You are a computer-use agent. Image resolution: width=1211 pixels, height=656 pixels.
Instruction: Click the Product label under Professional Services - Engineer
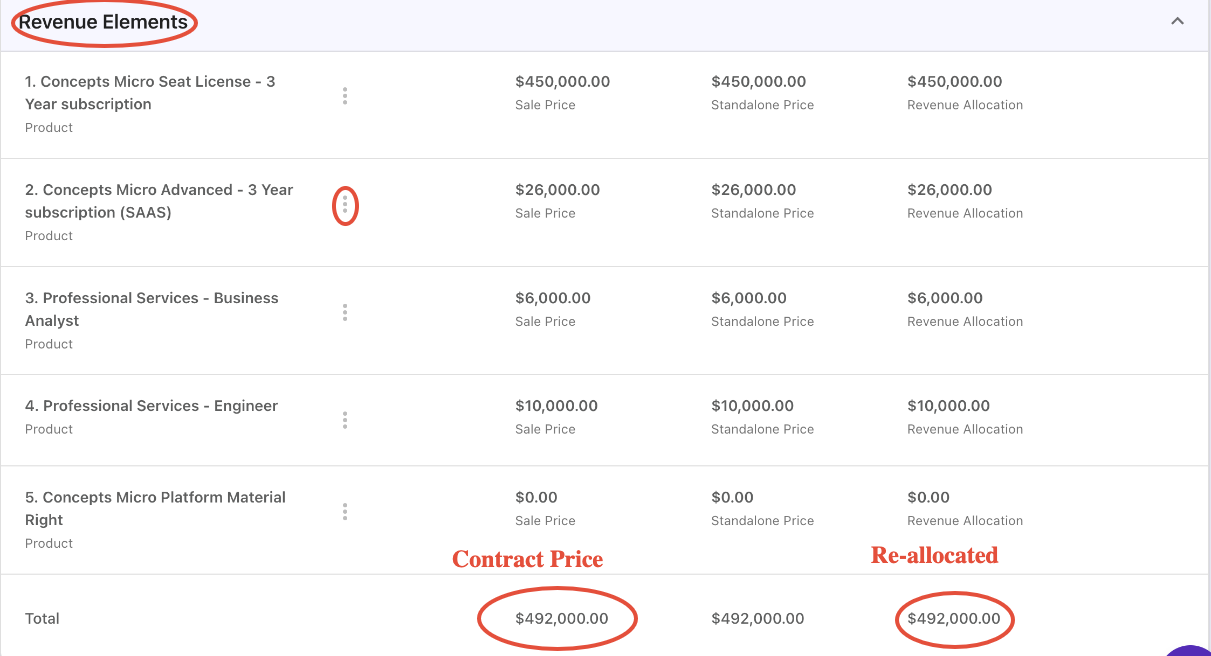tap(49, 430)
